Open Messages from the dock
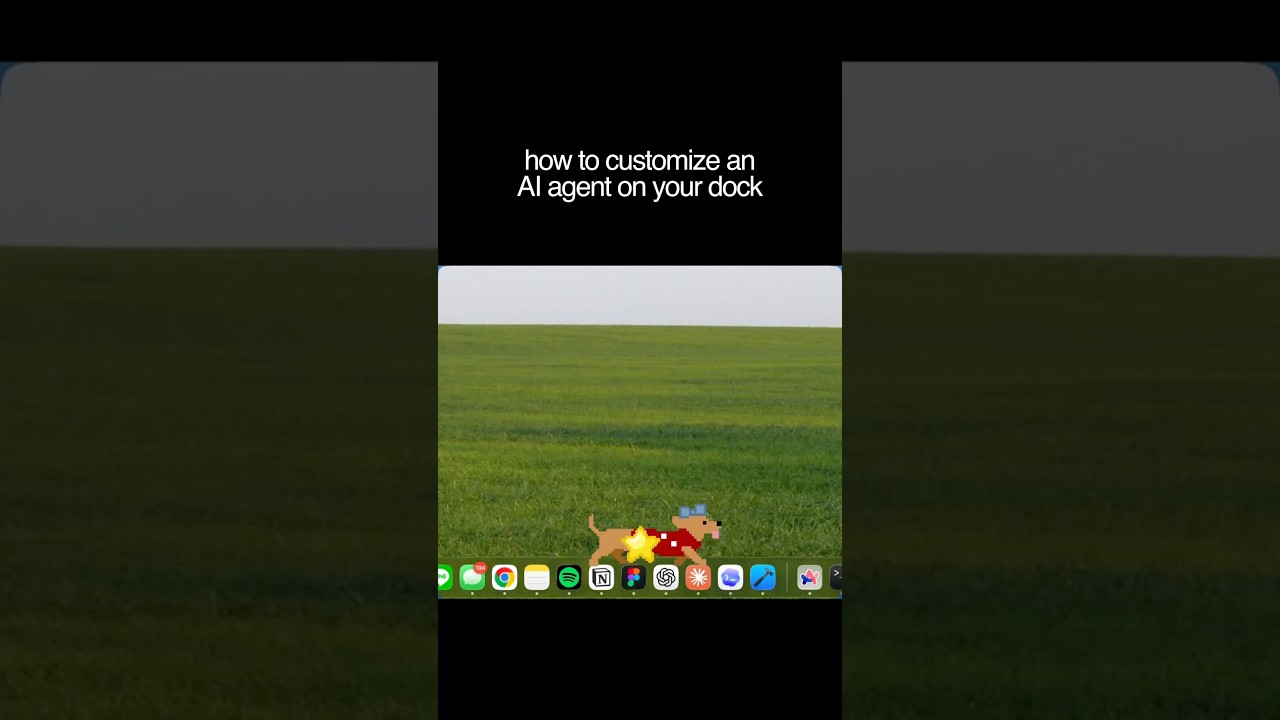Screen dimensions: 1280x720 [x=472, y=577]
